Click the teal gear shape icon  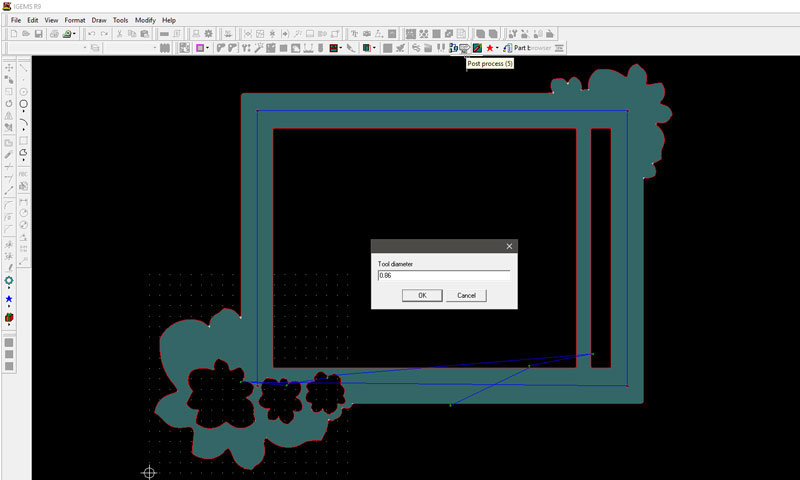click(9, 281)
